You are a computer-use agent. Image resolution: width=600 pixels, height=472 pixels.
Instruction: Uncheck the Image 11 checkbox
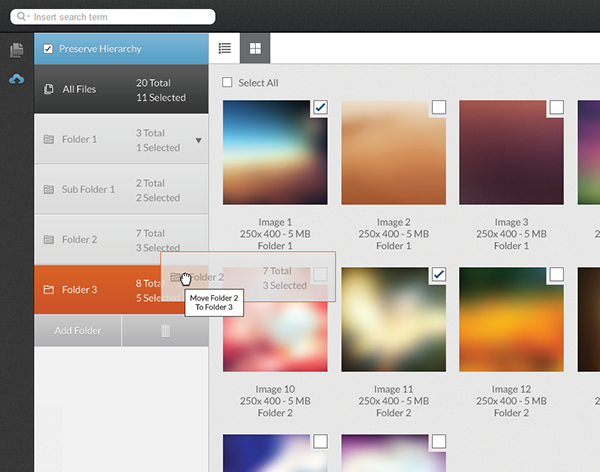(x=439, y=274)
